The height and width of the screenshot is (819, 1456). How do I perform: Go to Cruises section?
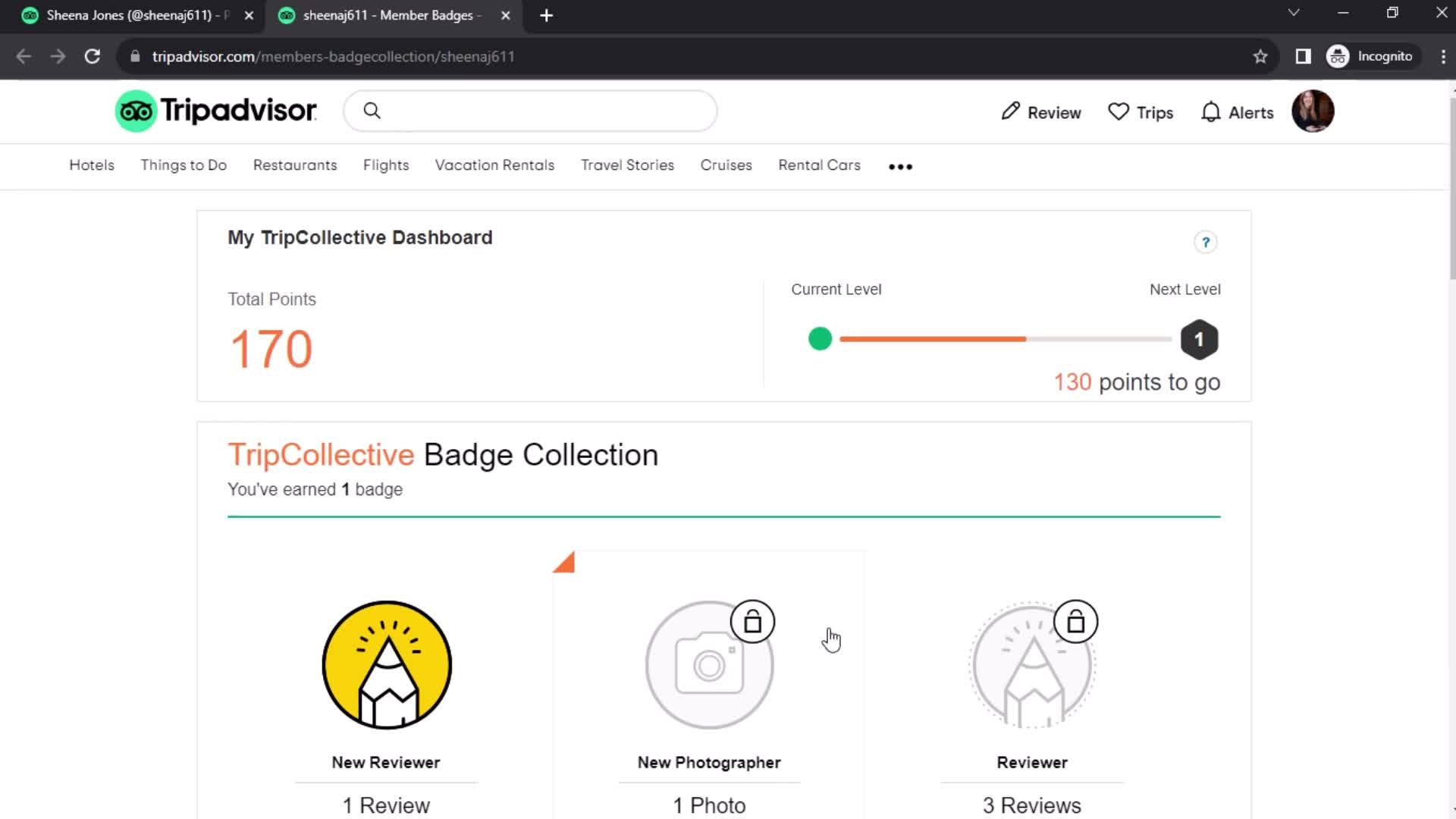coord(726,165)
